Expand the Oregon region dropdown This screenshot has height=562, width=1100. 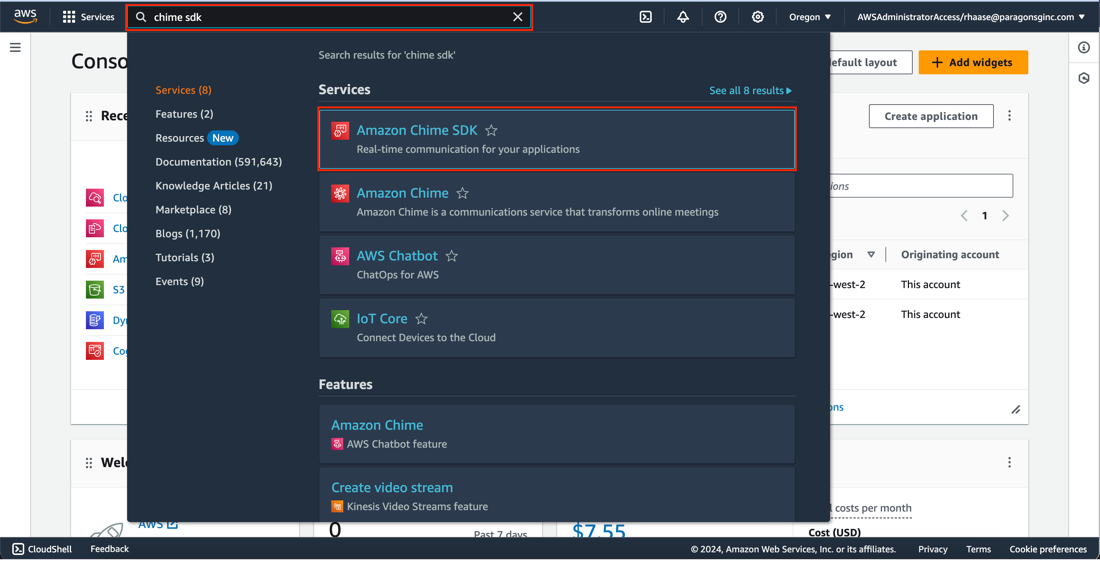click(x=810, y=17)
